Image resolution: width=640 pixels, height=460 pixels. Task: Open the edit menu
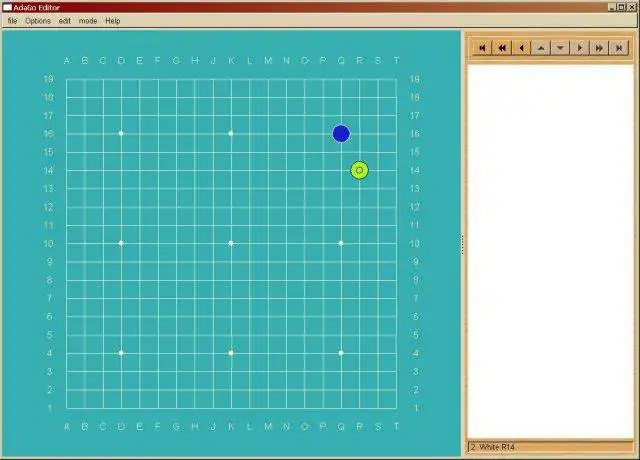coord(64,21)
